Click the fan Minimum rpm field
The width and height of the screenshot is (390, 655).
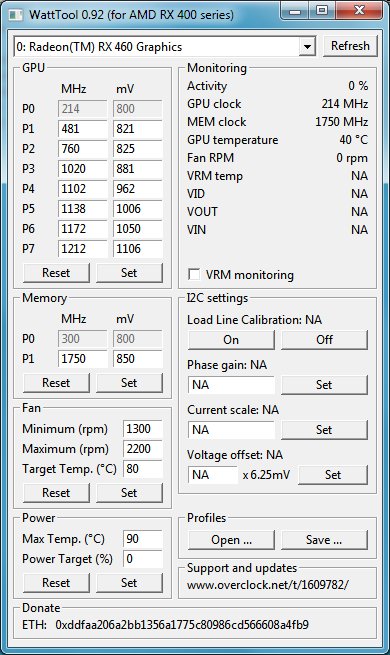click(x=143, y=429)
